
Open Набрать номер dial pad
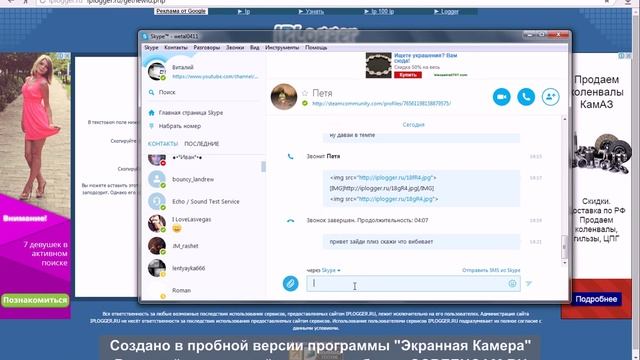[180, 126]
